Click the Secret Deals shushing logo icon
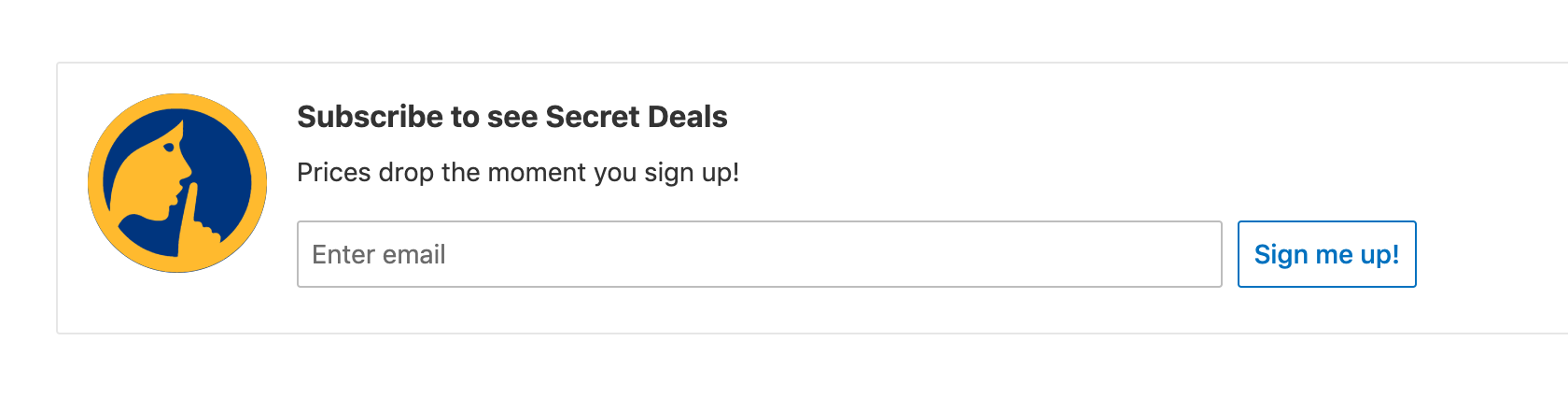 click(177, 183)
